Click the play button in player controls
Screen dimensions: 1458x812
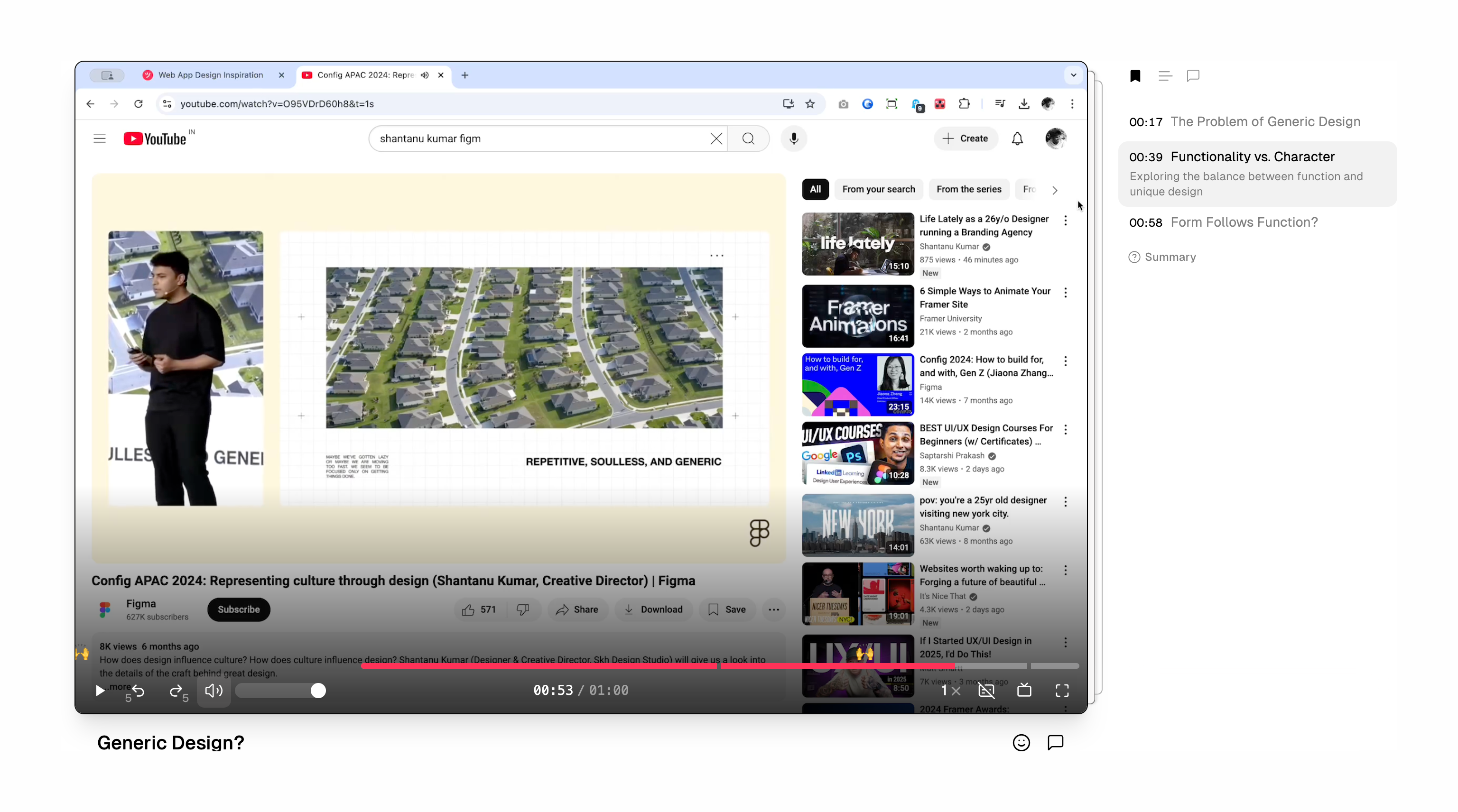100,690
